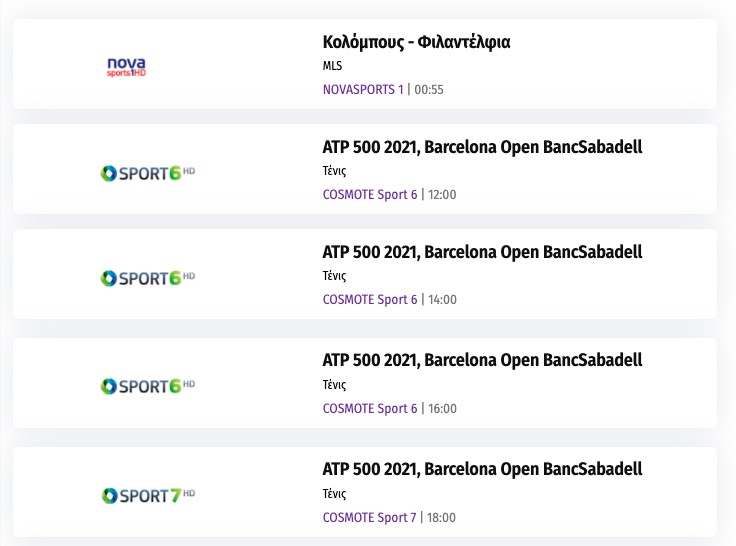Follow the COSMOTE Sport 6 link at 16:00

(x=370, y=408)
